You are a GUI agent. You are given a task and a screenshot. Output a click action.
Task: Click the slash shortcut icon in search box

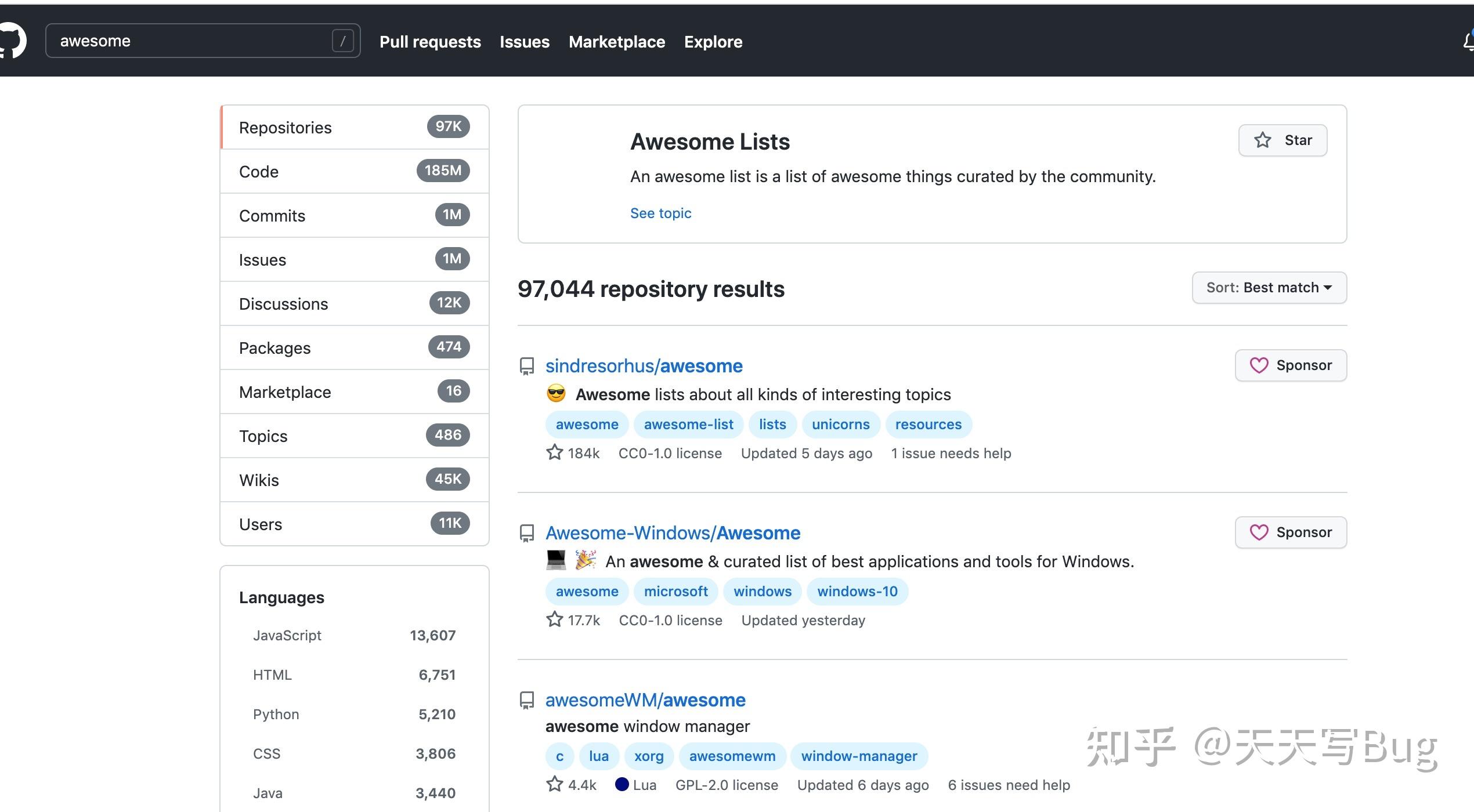click(x=342, y=41)
